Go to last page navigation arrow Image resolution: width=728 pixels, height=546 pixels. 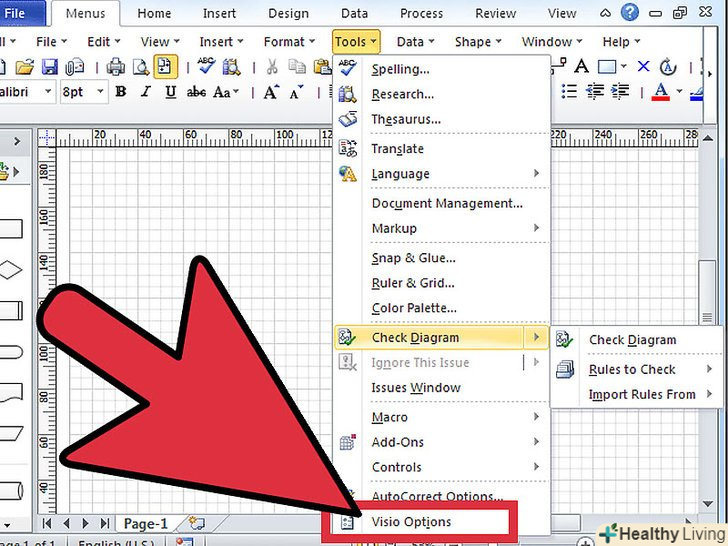pos(105,524)
